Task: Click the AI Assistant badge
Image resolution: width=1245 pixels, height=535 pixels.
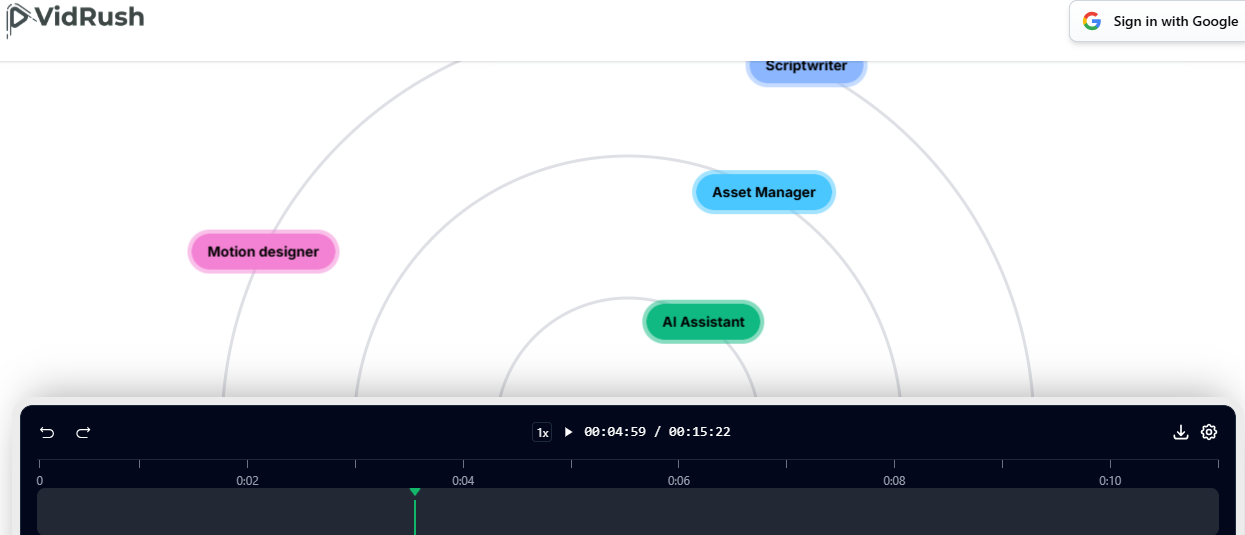Action: pos(703,322)
